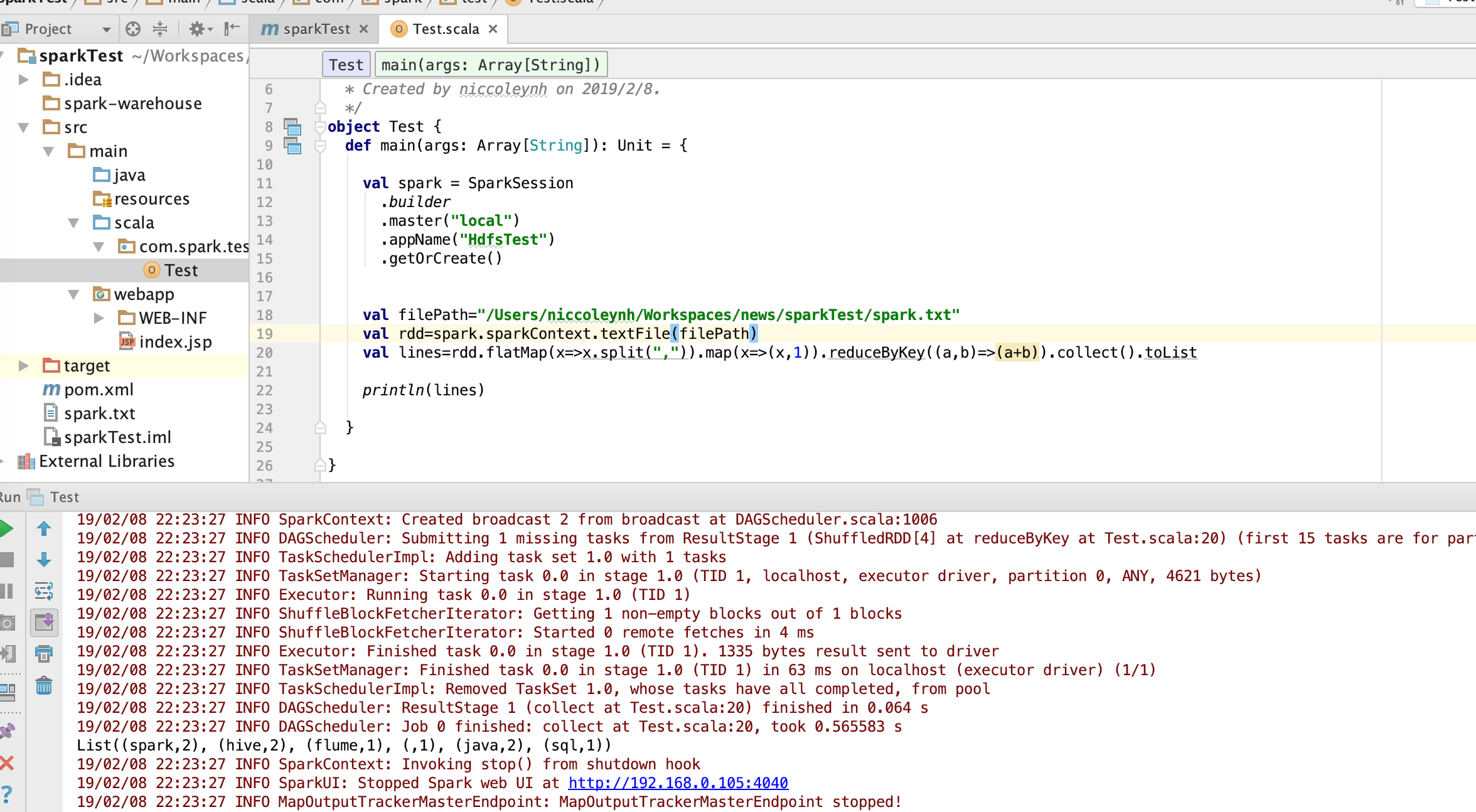The image size is (1476, 812).
Task: Pin the Run tab
Action: pyautogui.click(x=8, y=731)
